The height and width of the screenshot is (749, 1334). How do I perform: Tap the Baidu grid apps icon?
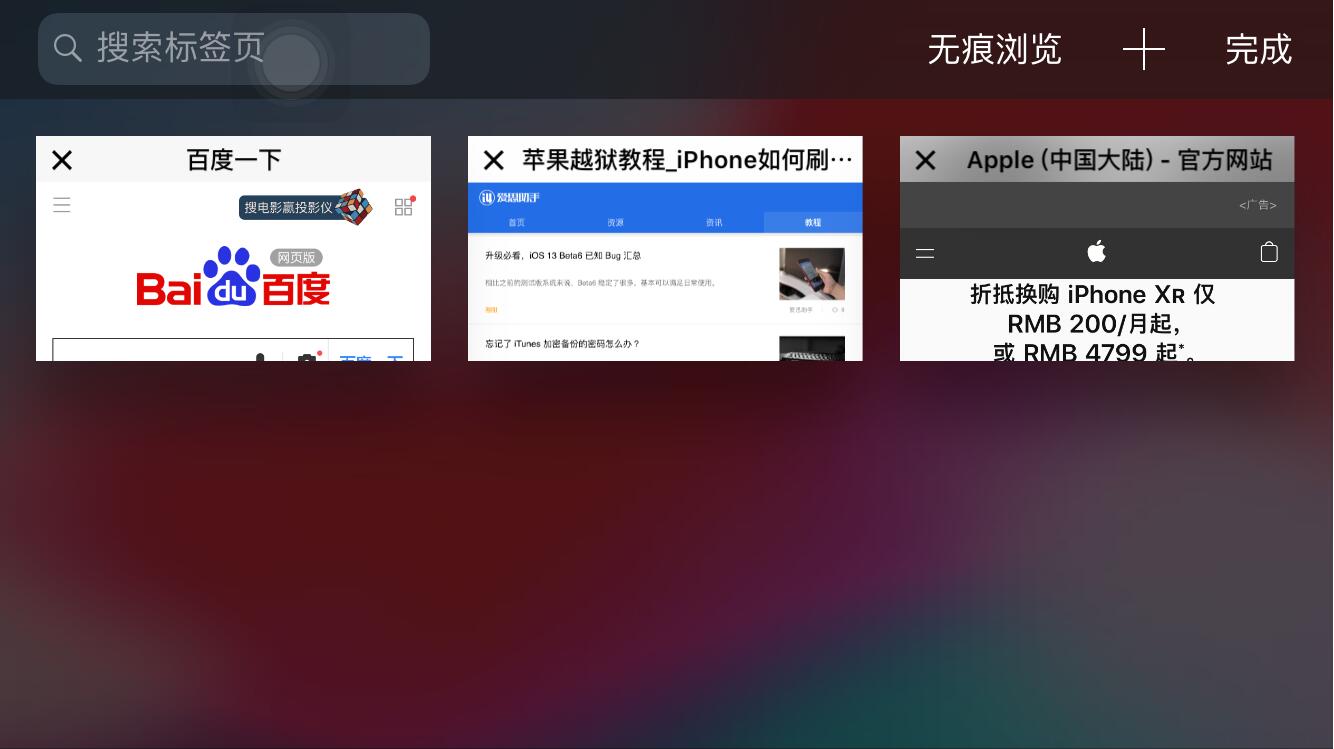click(x=404, y=206)
